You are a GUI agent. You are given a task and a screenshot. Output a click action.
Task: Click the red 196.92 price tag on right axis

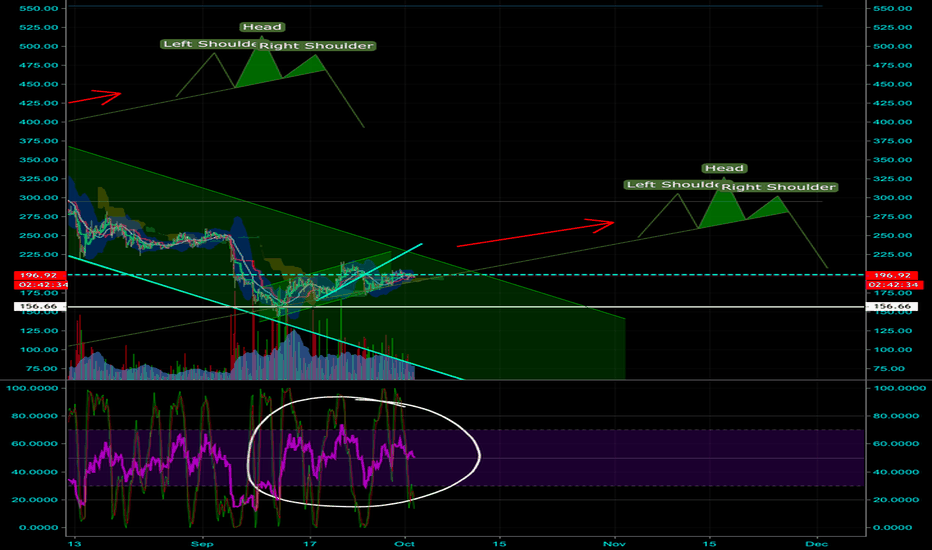point(892,275)
